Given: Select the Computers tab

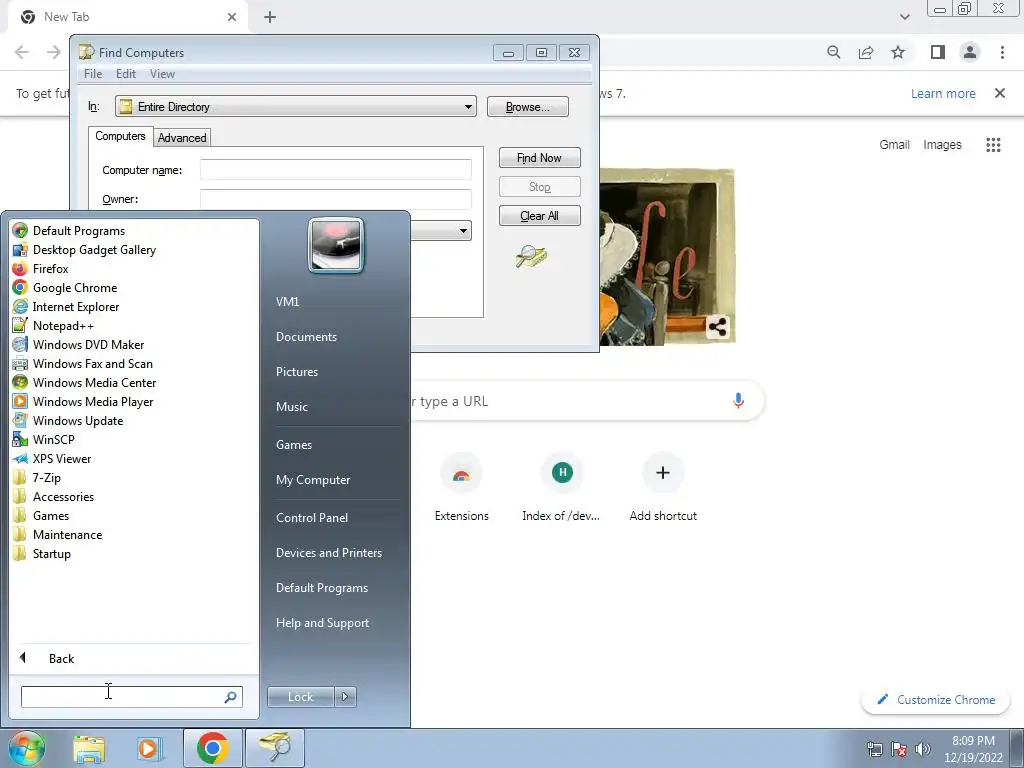Looking at the screenshot, I should [x=120, y=136].
